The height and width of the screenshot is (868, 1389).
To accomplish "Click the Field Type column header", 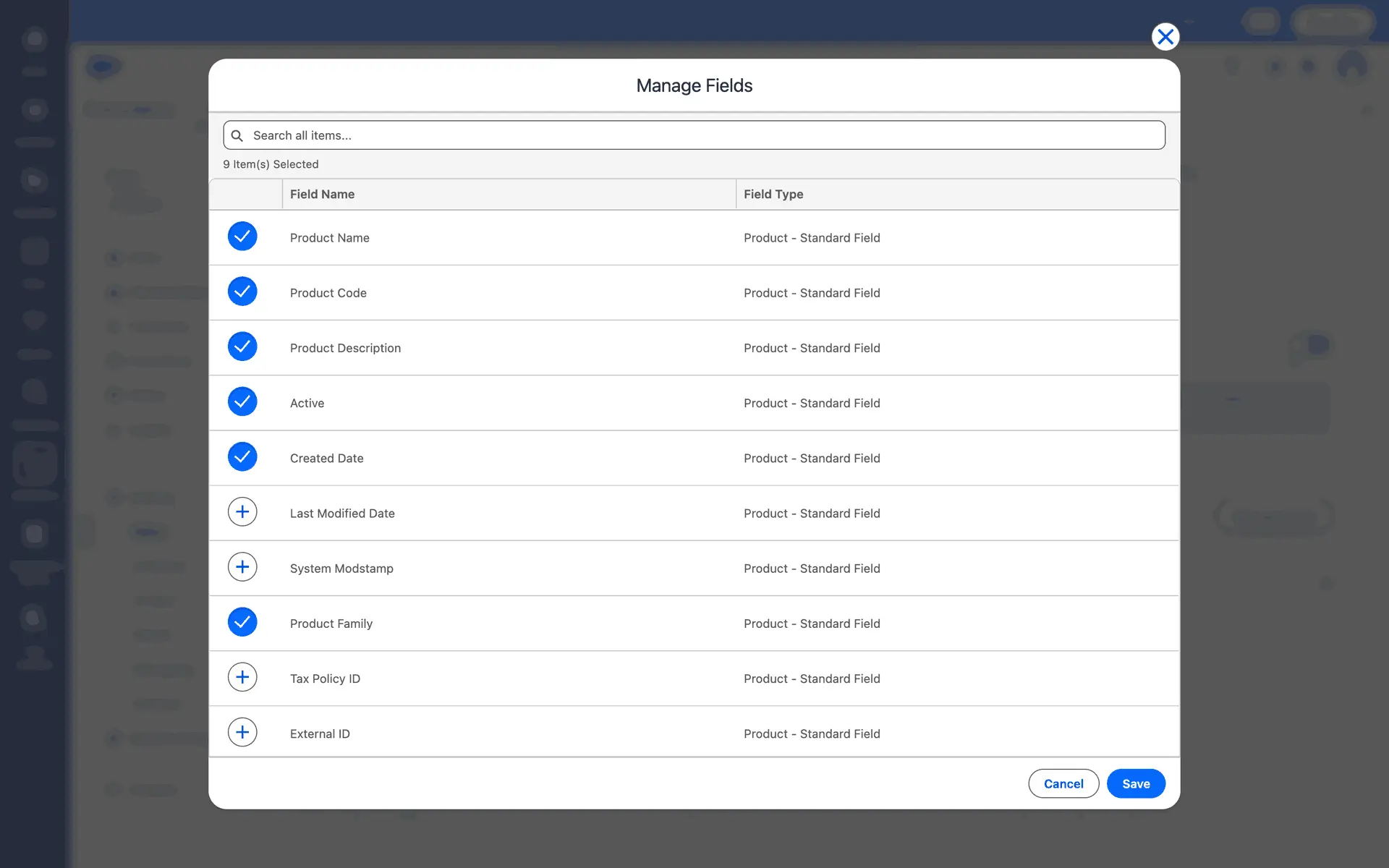I will pyautogui.click(x=773, y=194).
